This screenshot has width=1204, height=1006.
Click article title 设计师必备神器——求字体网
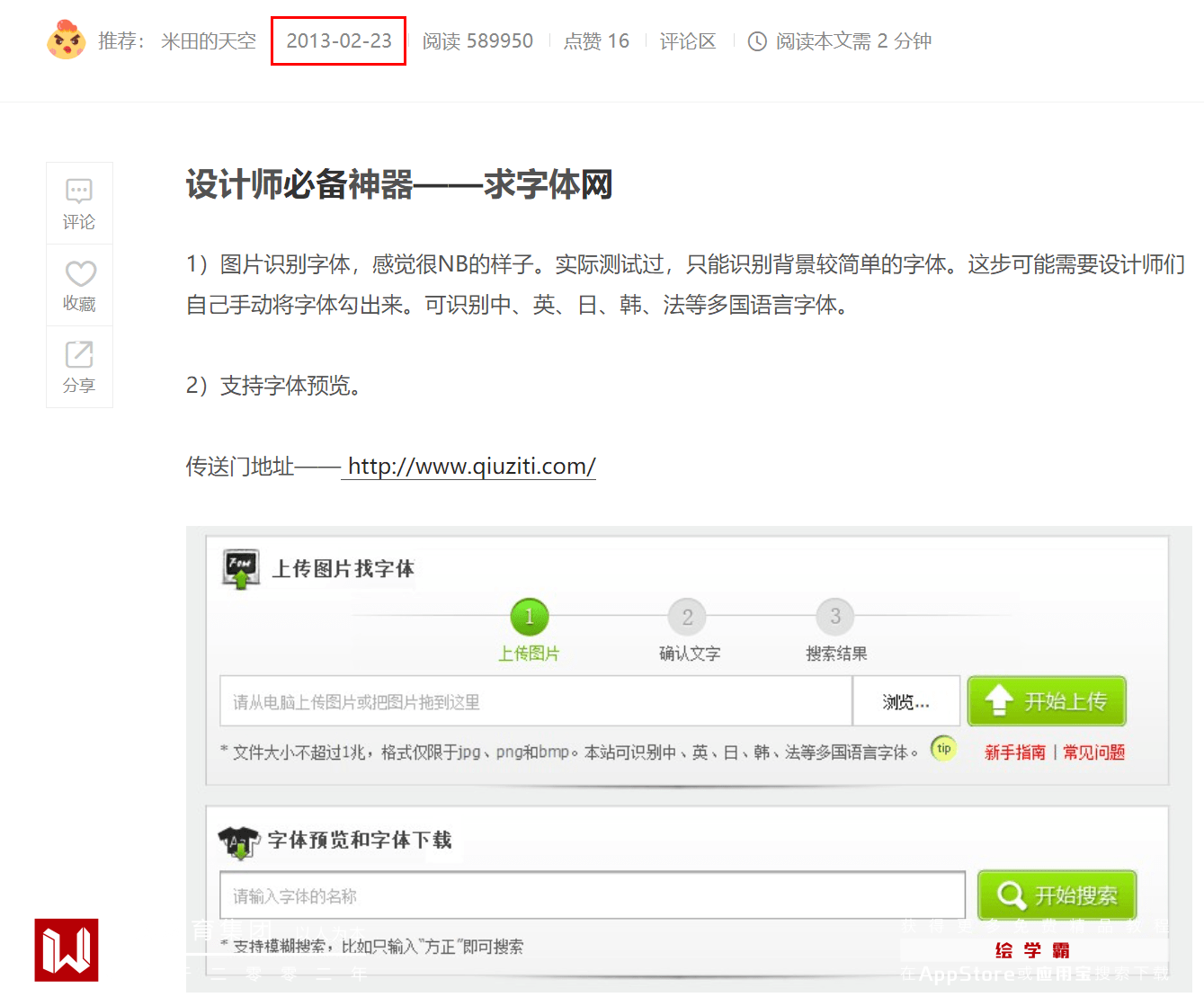click(399, 184)
